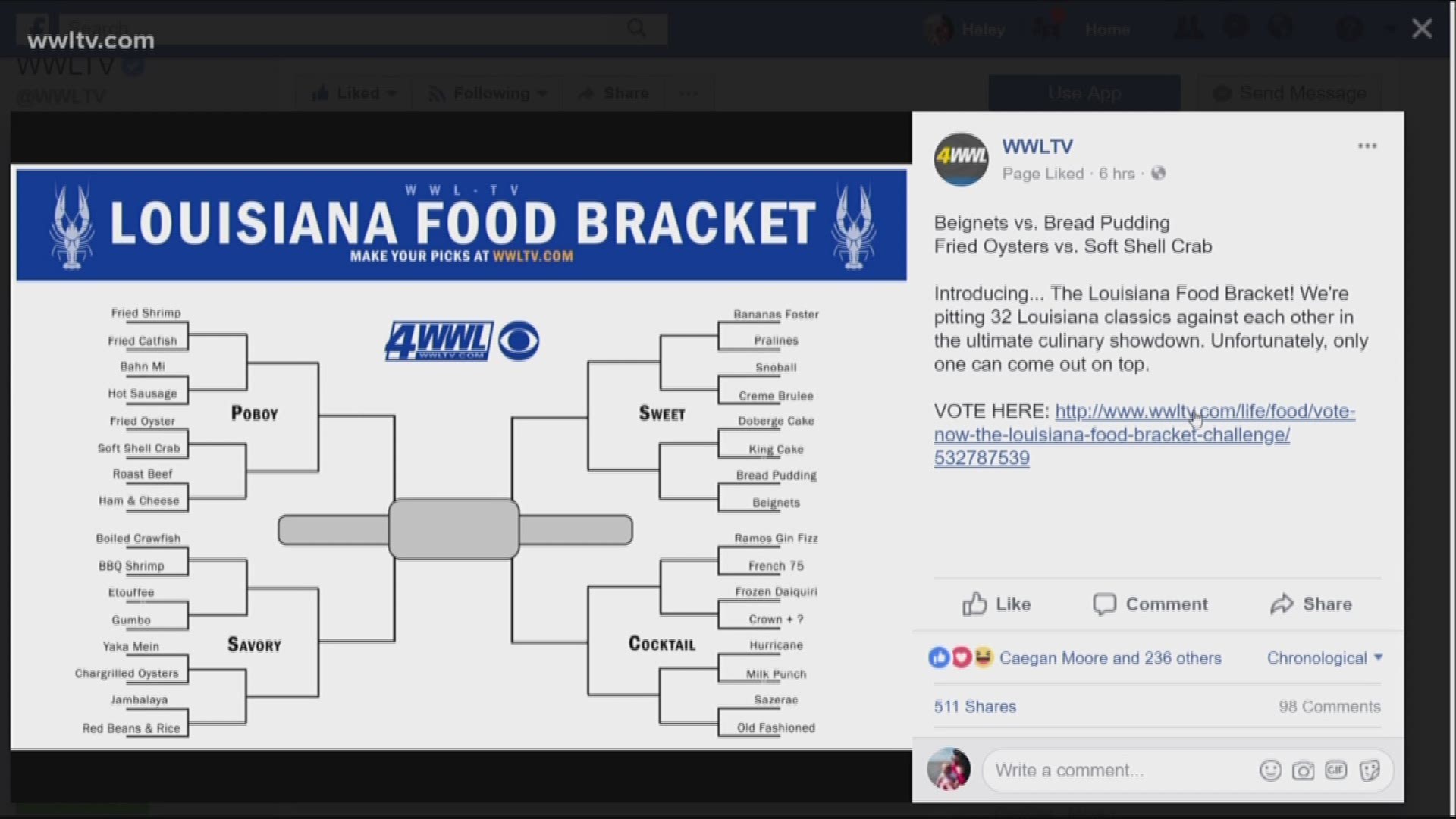Image resolution: width=1456 pixels, height=819 pixels.
Task: Click the emoji icon in comment box
Action: pyautogui.click(x=1273, y=771)
